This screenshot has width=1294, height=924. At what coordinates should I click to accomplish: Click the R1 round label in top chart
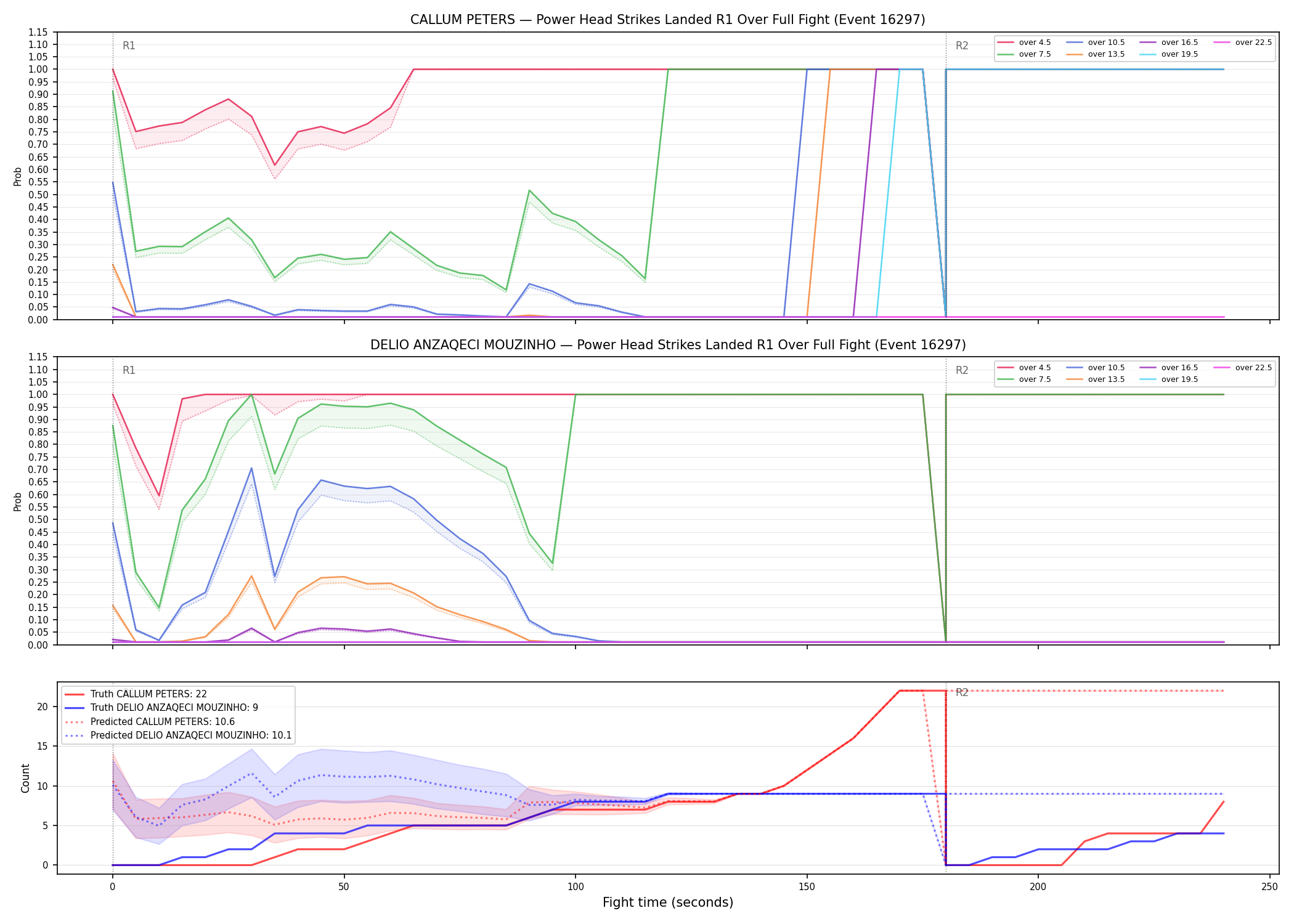(129, 46)
